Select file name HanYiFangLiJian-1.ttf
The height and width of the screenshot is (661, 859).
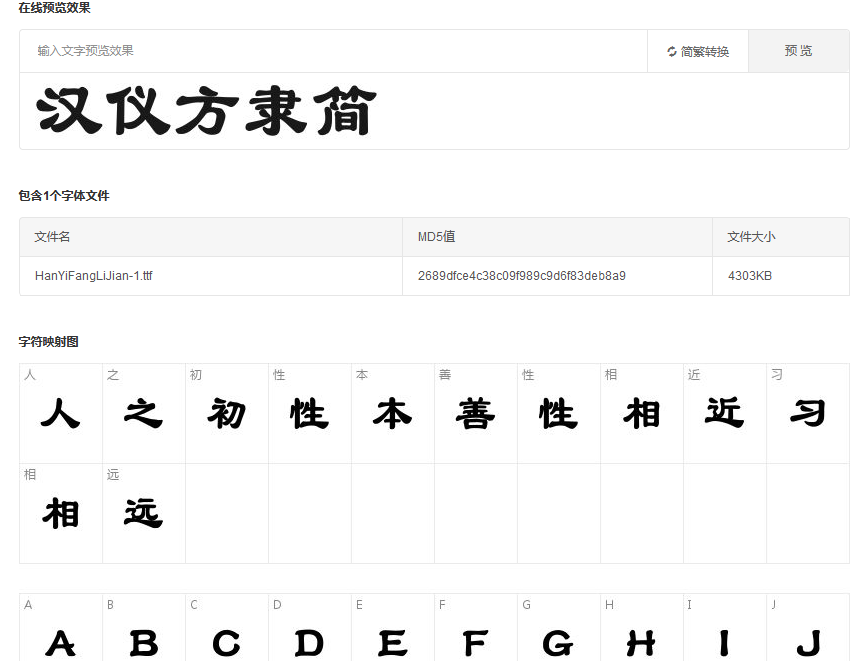tap(94, 275)
